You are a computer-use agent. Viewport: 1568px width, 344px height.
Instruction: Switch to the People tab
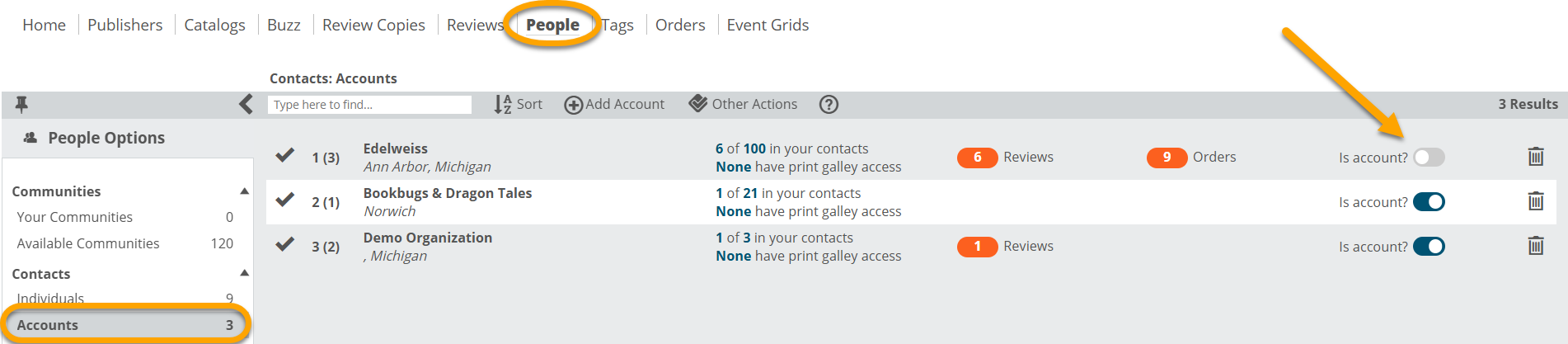click(552, 25)
